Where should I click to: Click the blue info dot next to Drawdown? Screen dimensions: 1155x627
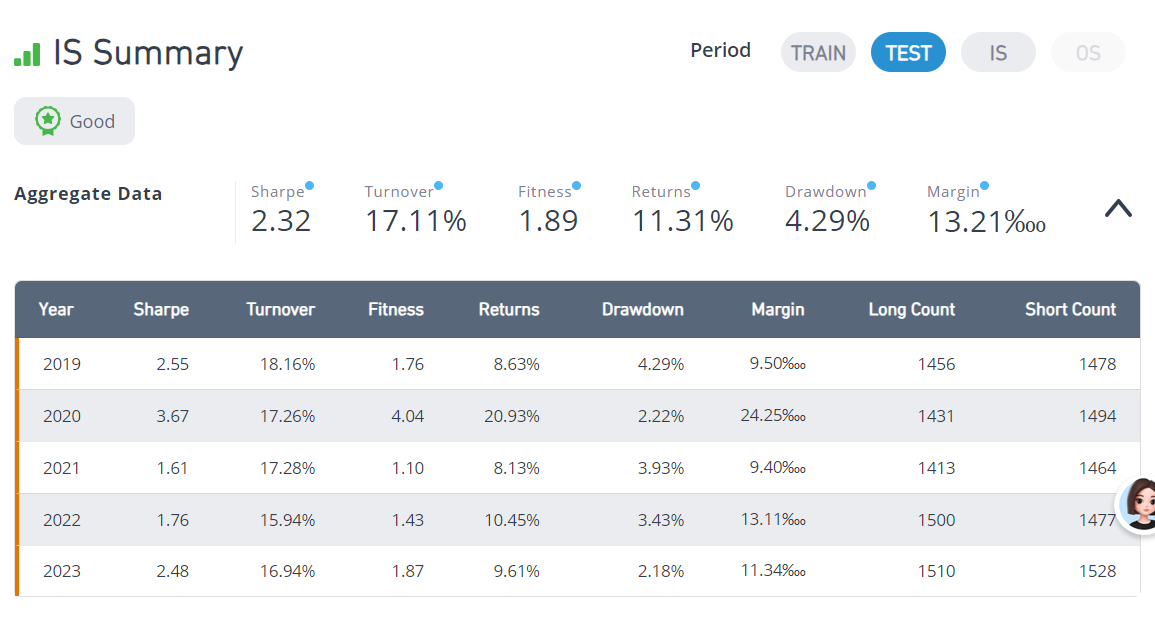click(871, 186)
